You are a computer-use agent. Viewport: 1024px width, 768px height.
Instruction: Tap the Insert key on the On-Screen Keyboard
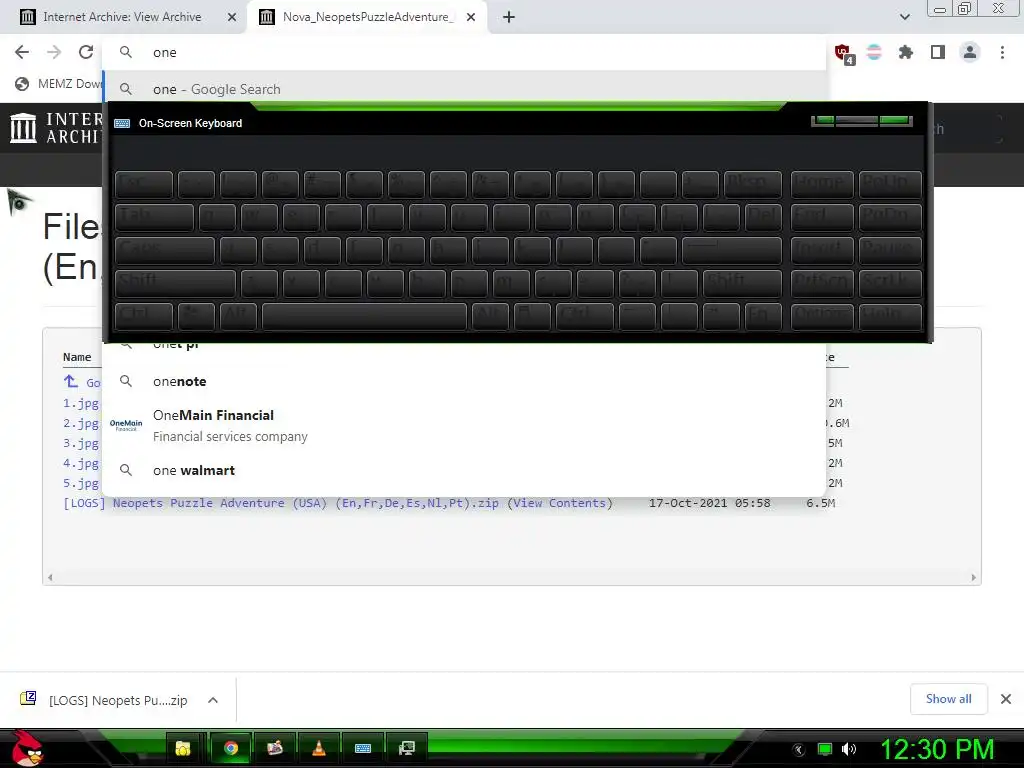click(822, 250)
